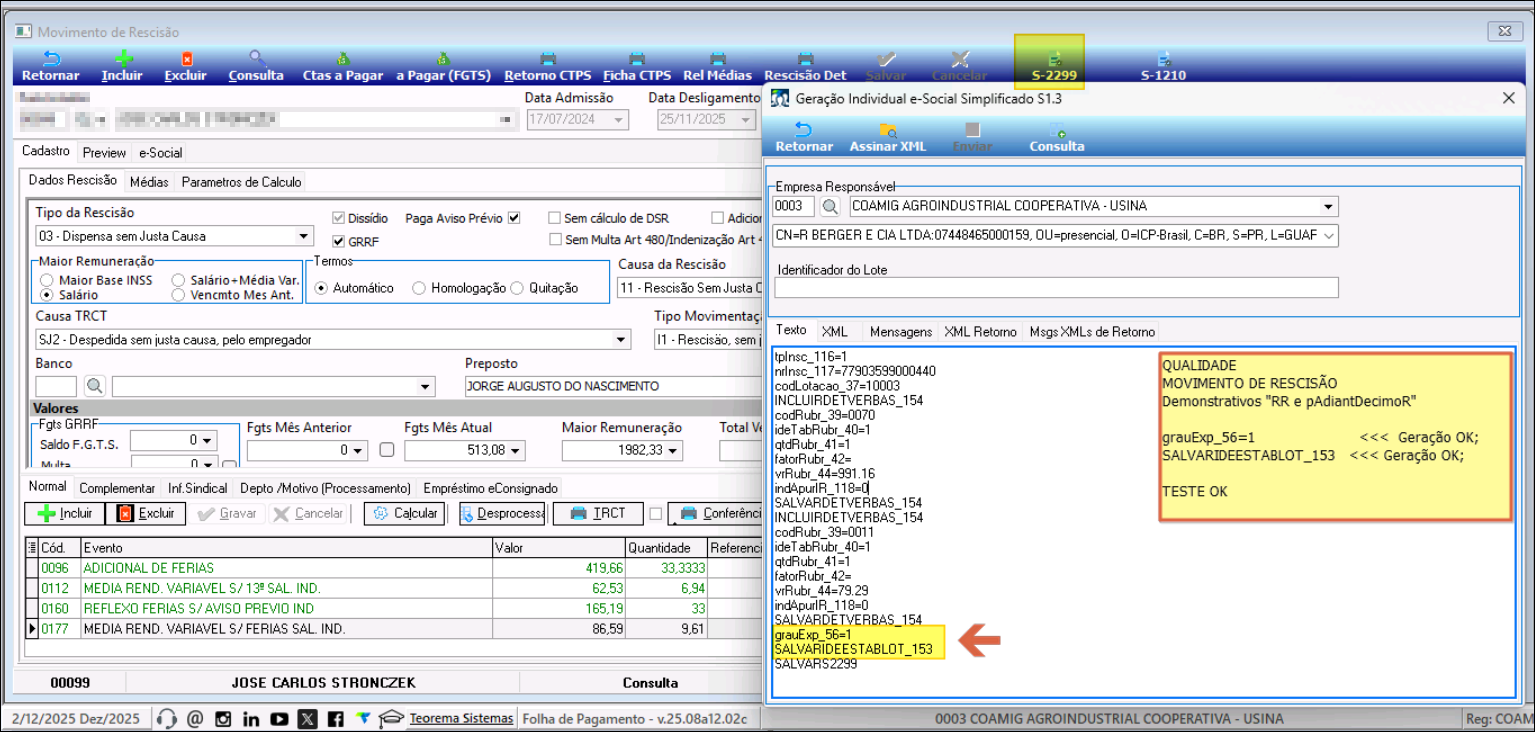Image resolution: width=1535 pixels, height=732 pixels.
Task: Click the YouTube icon in status bar
Action: (279, 719)
